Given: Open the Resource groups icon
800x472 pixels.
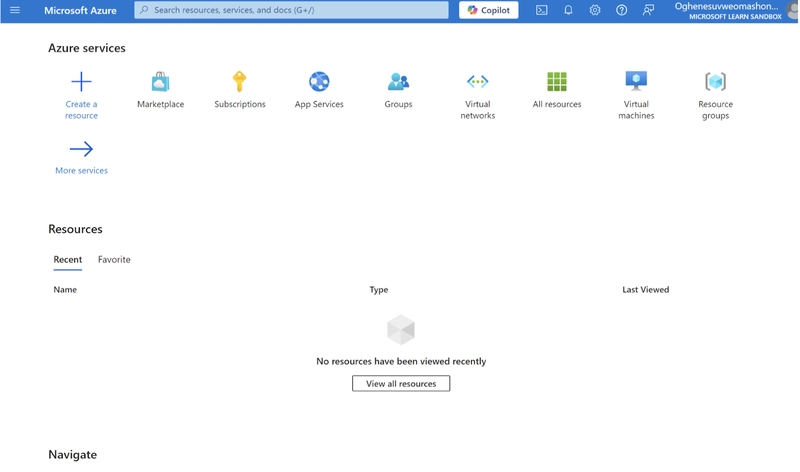Looking at the screenshot, I should pyautogui.click(x=715, y=82).
